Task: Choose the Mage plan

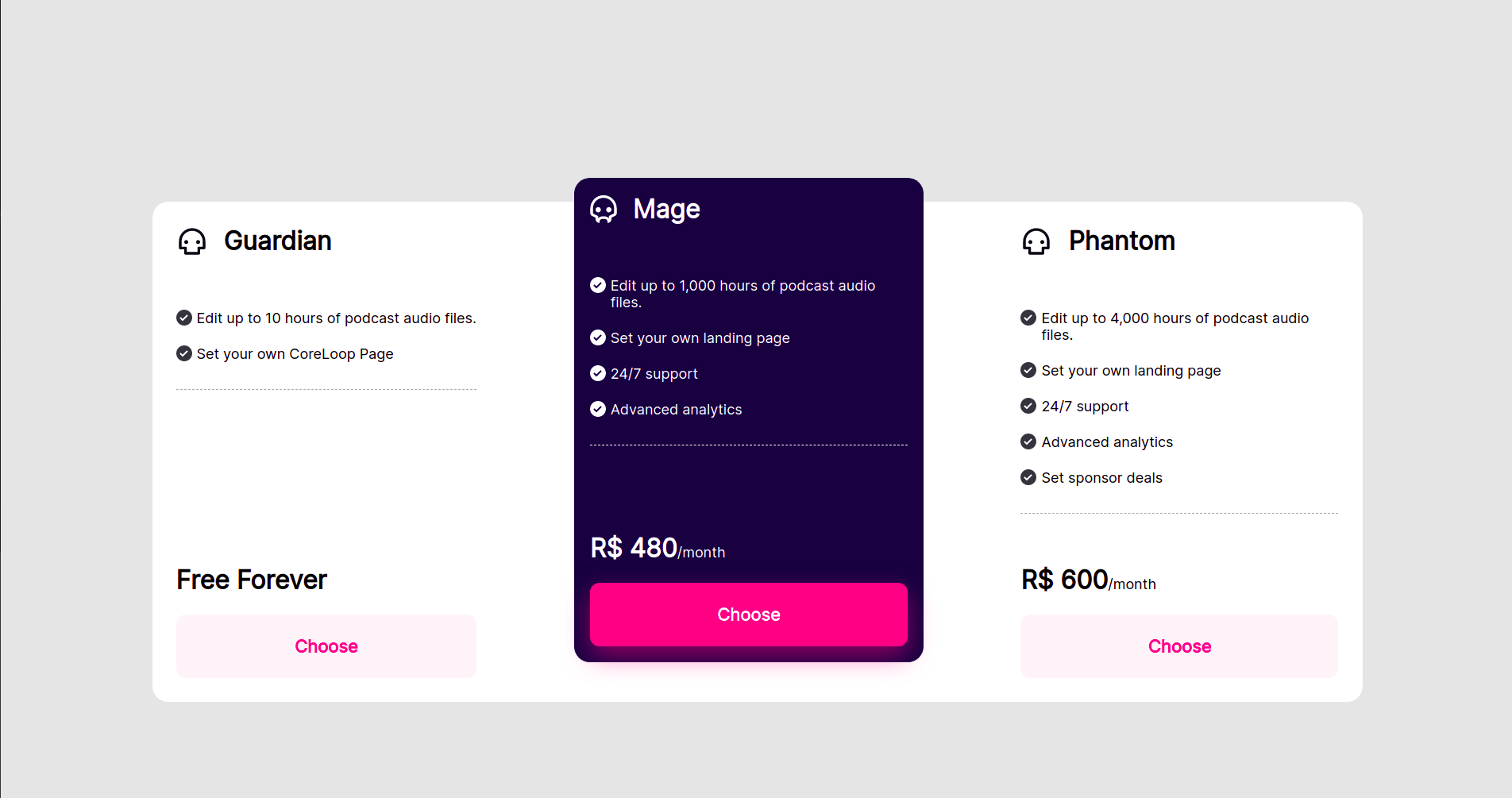Action: coord(748,614)
